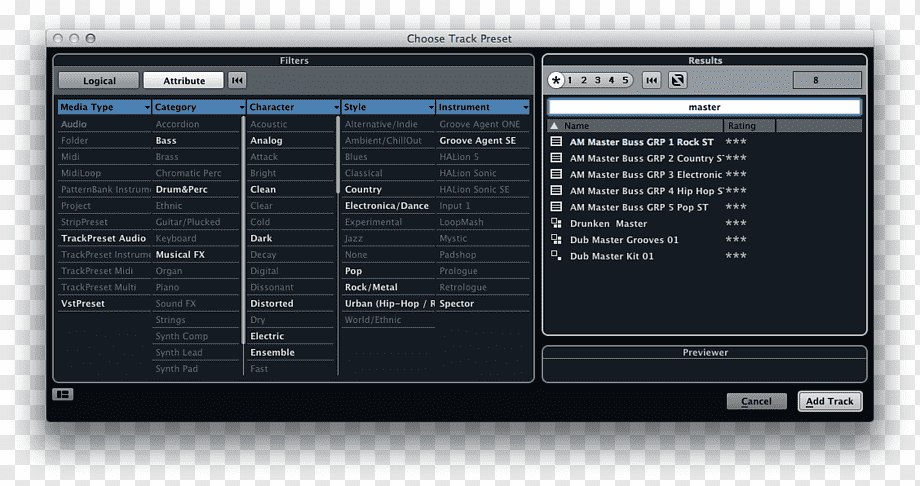The width and height of the screenshot is (920, 486).
Task: Set rating stars for AM Master Buss GRP 1
Action: tap(736, 142)
